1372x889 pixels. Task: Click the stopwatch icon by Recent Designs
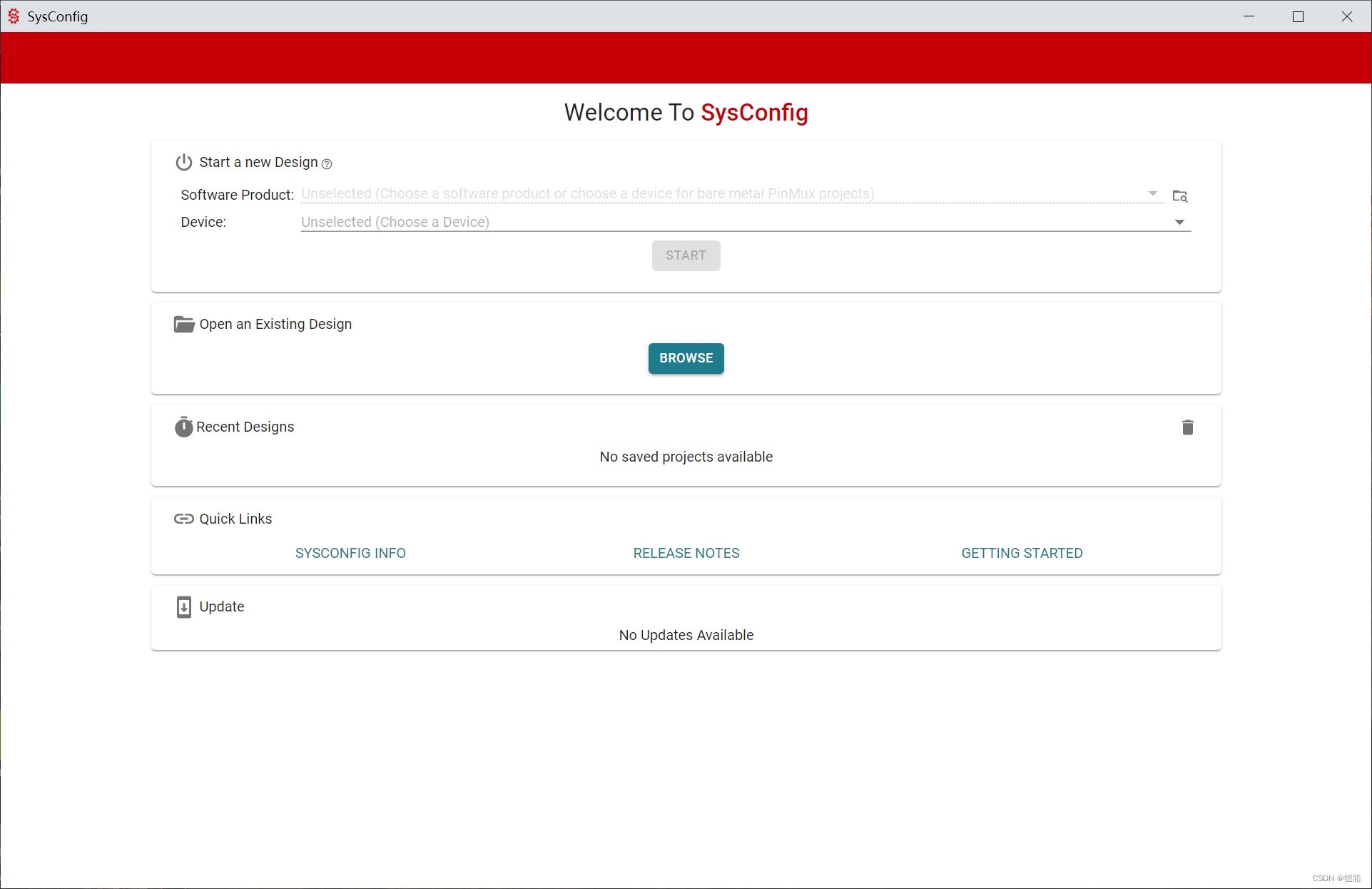183,427
